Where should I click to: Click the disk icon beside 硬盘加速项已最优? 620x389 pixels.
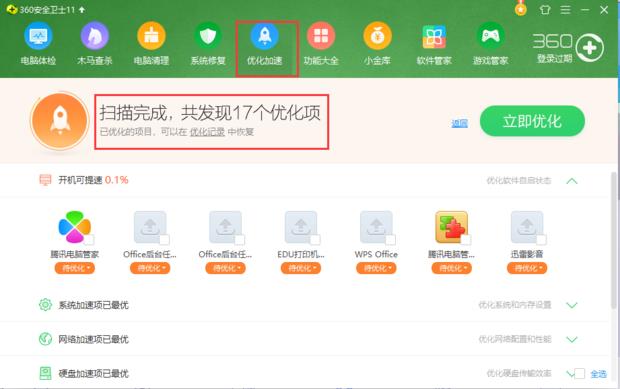click(45, 374)
